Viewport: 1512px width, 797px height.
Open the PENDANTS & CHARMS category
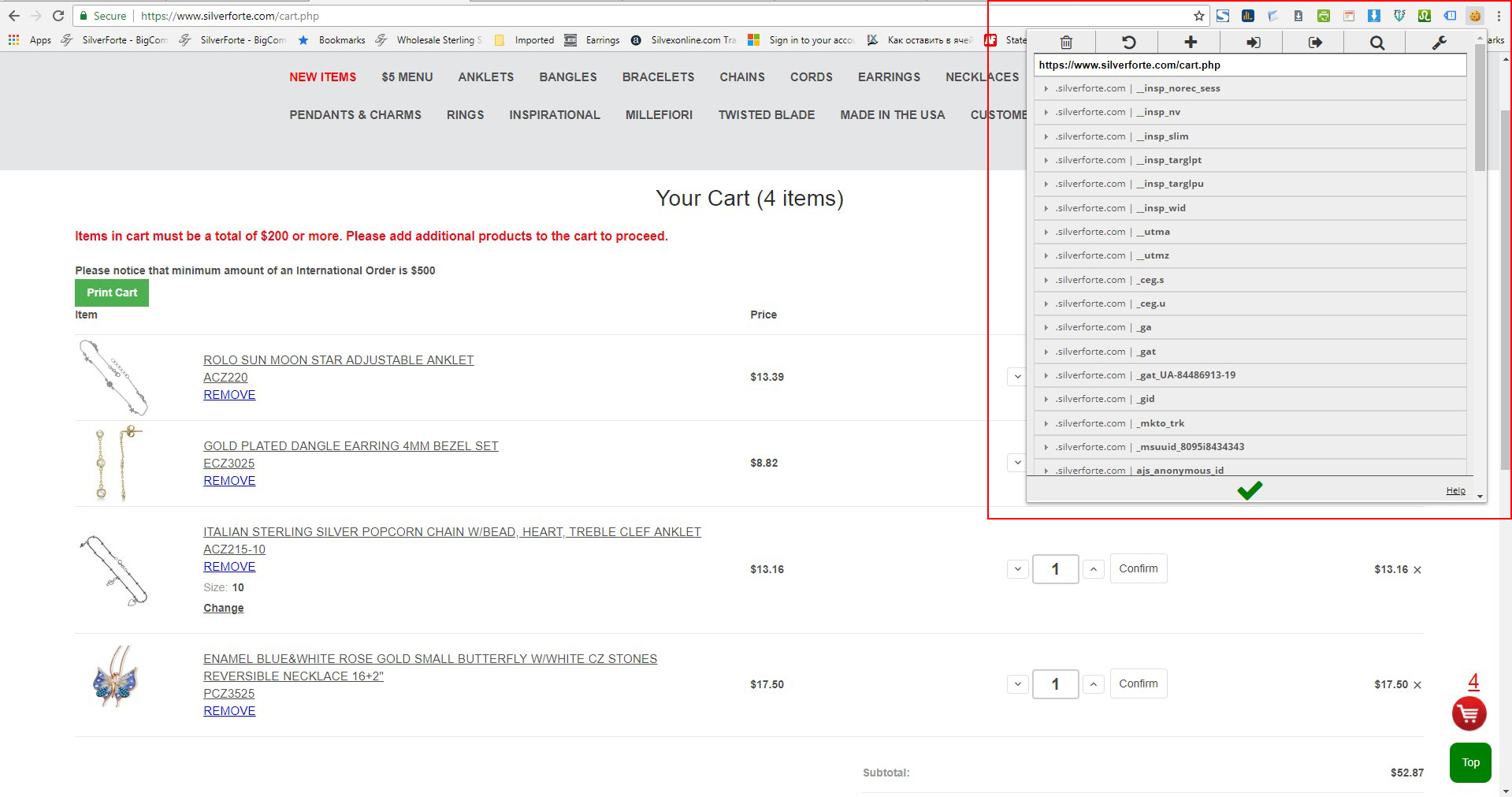(x=355, y=115)
